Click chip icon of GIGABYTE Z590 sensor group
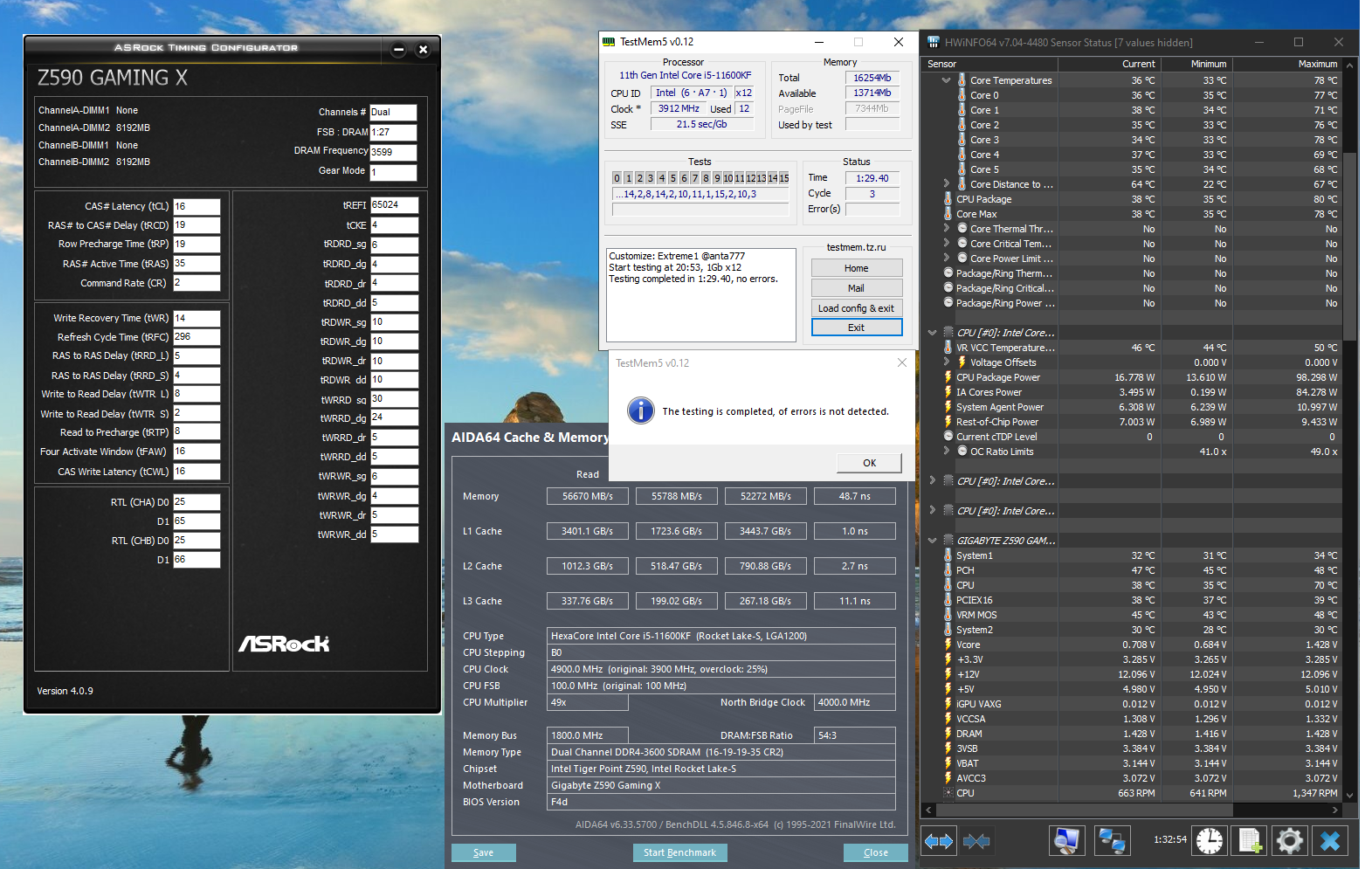 click(948, 541)
